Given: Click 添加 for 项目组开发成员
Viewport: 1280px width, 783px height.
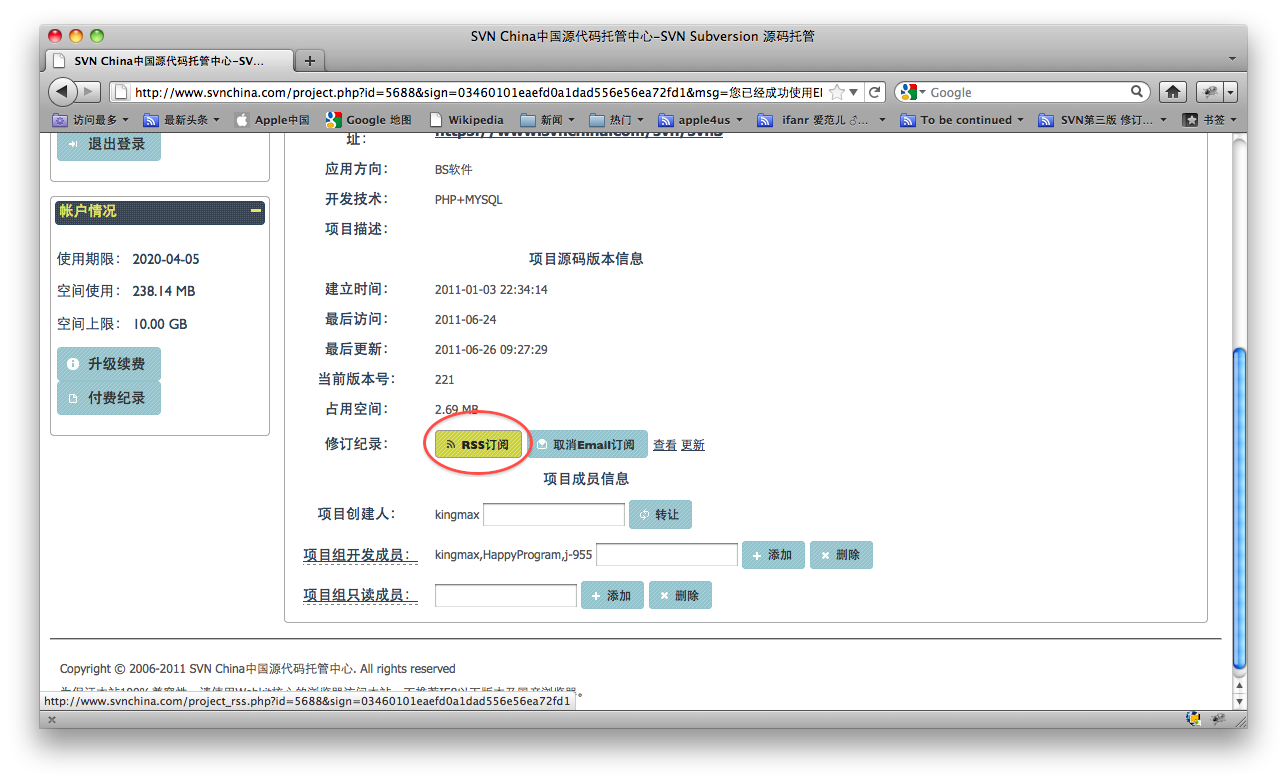Looking at the screenshot, I should (773, 555).
